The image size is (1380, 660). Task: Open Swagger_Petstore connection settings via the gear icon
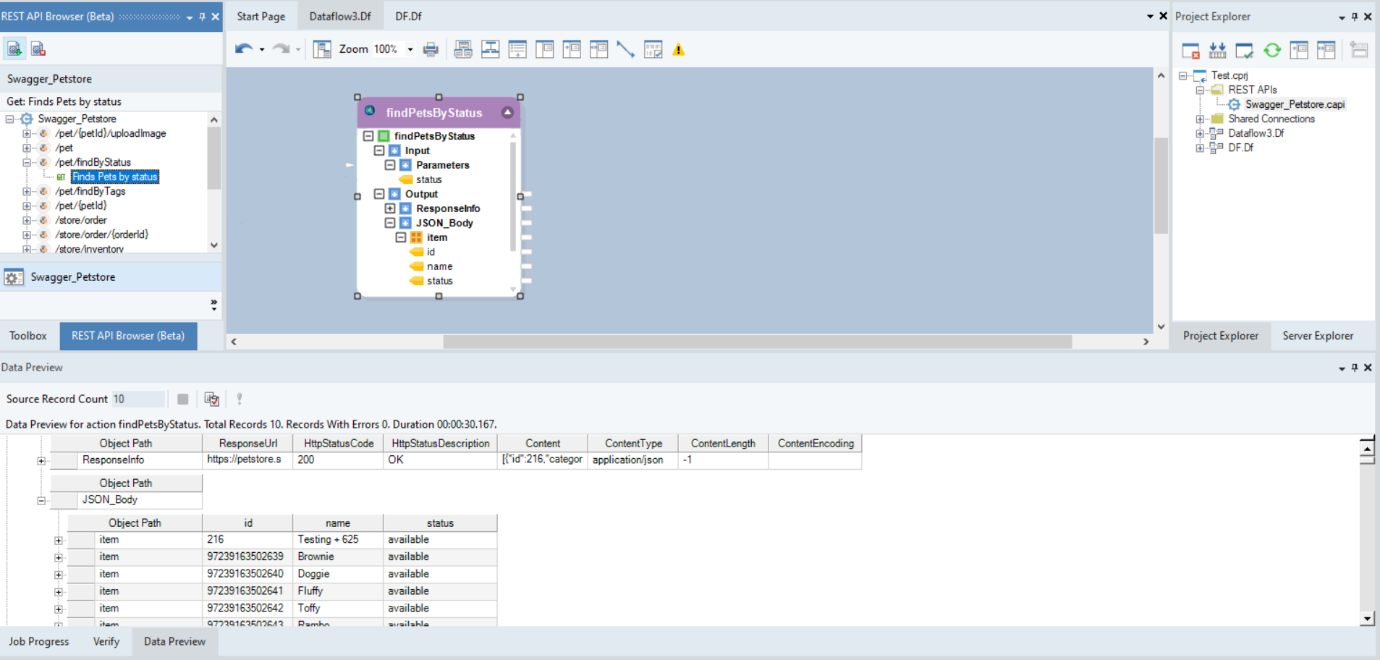tap(12, 276)
